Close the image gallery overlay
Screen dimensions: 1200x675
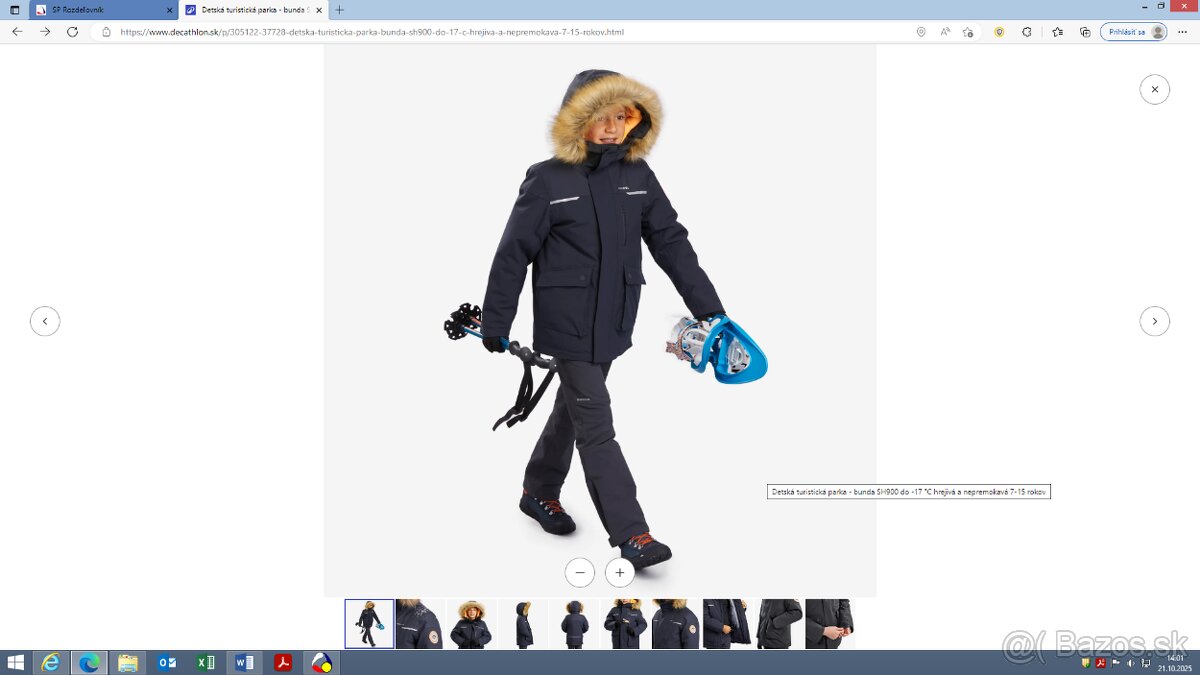[x=1154, y=89]
